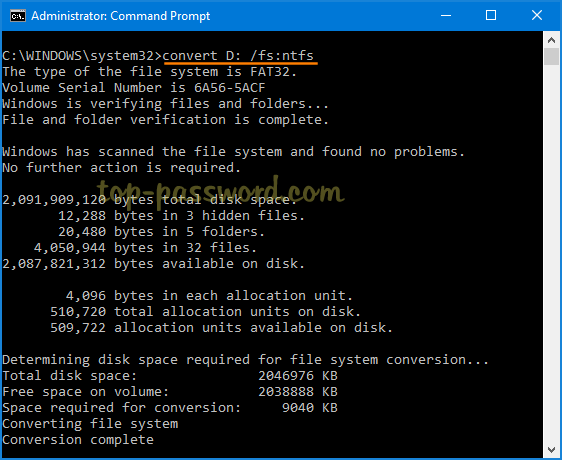Click the Conversion complete message
The image size is (562, 460).
click(78, 440)
